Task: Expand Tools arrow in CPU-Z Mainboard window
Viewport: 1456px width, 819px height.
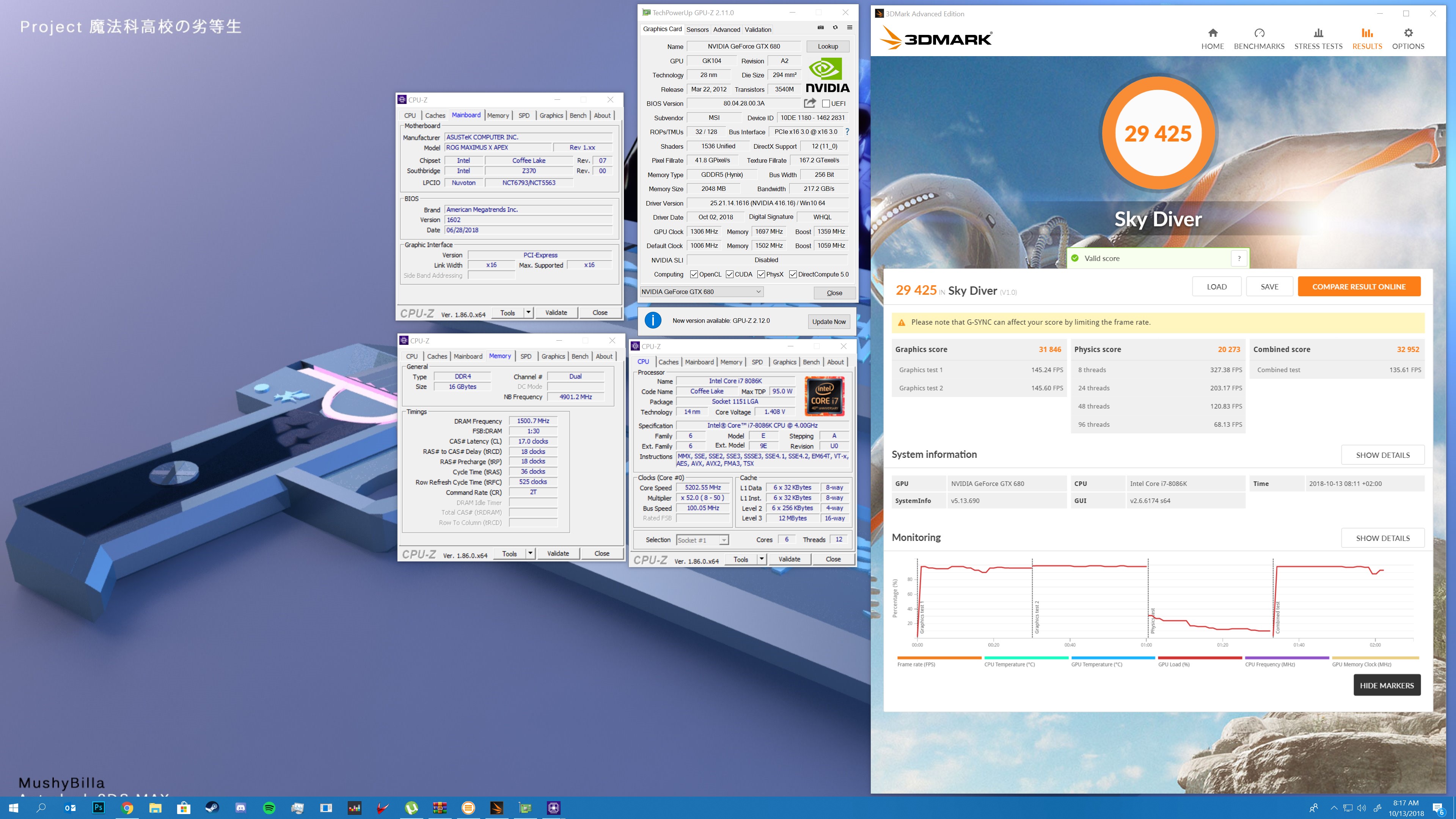Action: [528, 312]
